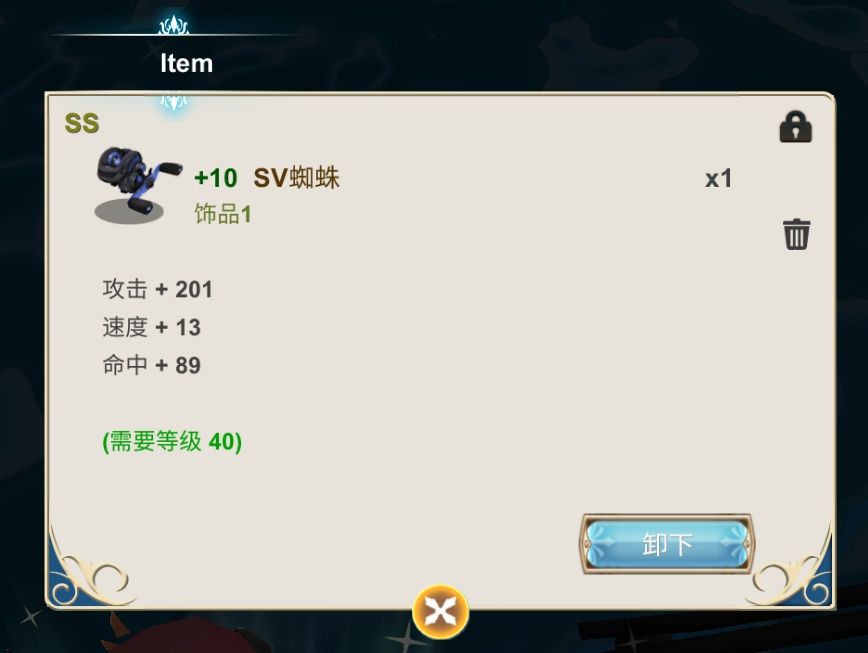
Task: Click the +10 enhancement level text
Action: (216, 178)
